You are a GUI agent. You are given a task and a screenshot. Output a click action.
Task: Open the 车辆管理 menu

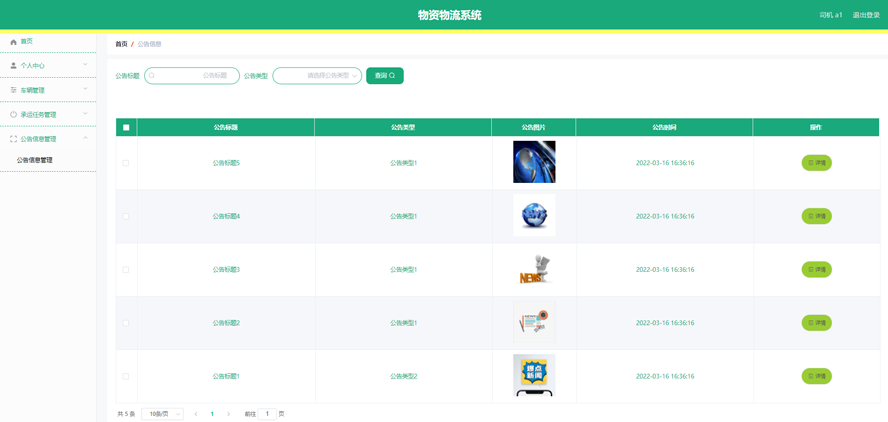click(x=48, y=90)
